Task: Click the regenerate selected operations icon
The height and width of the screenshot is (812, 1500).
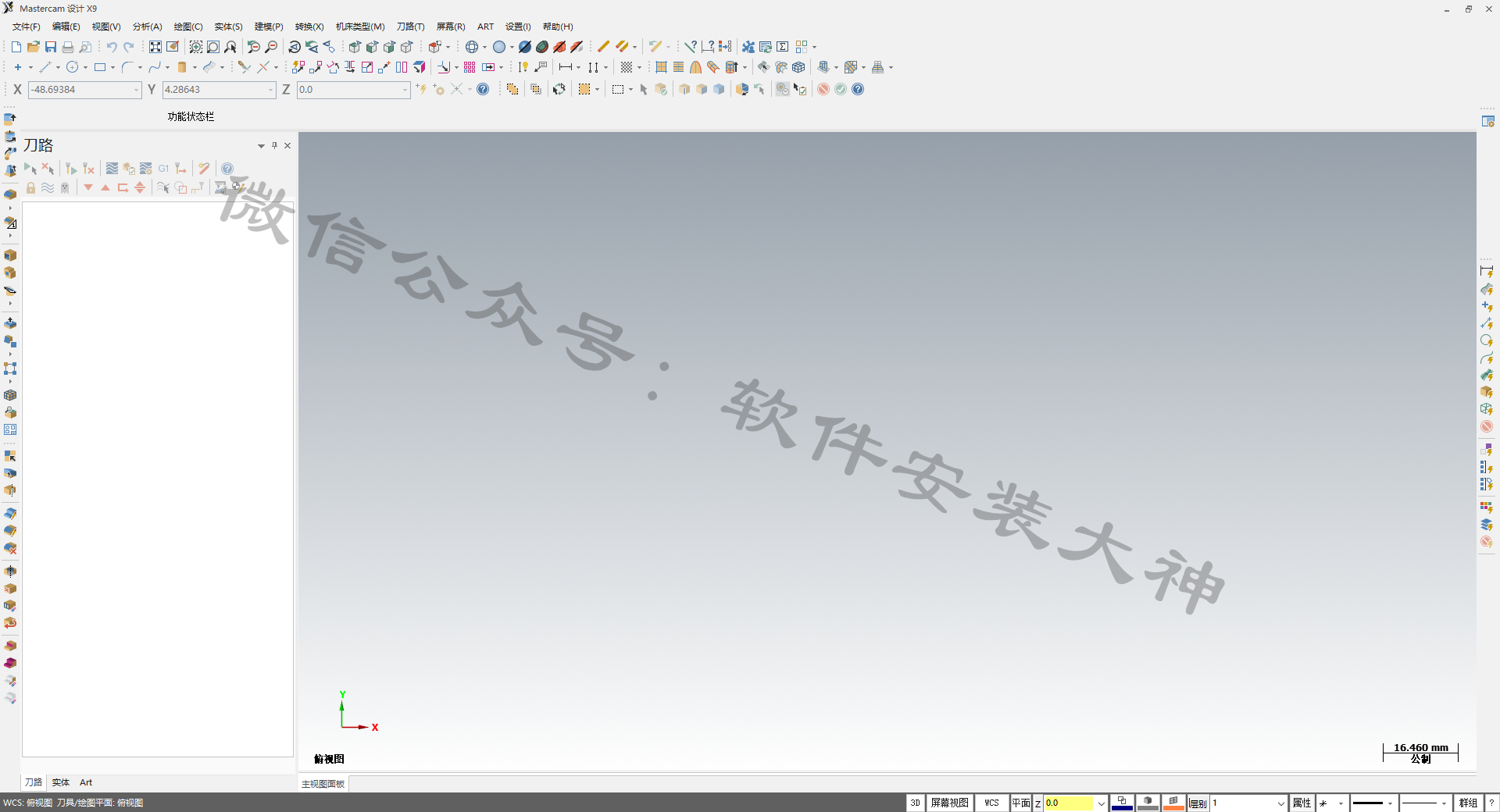Action: coord(71,169)
